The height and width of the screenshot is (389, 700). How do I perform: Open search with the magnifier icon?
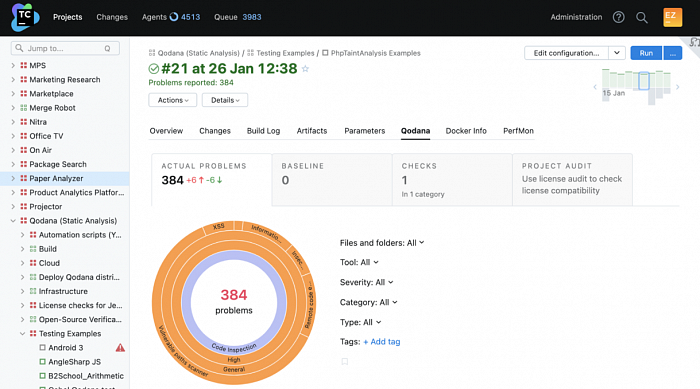point(642,17)
